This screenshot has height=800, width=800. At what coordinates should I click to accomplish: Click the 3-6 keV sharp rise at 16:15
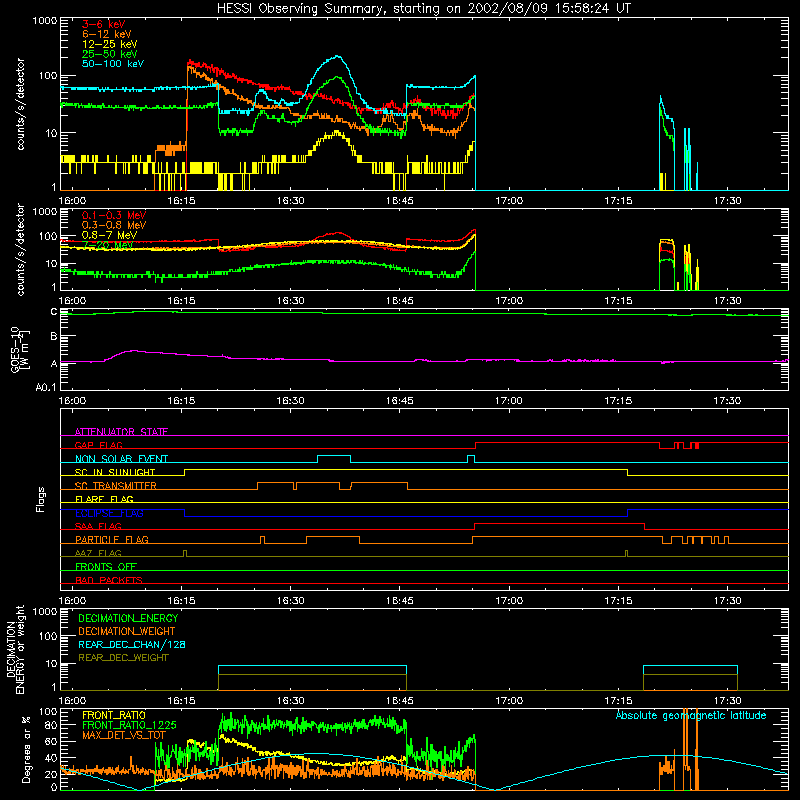coord(187,125)
